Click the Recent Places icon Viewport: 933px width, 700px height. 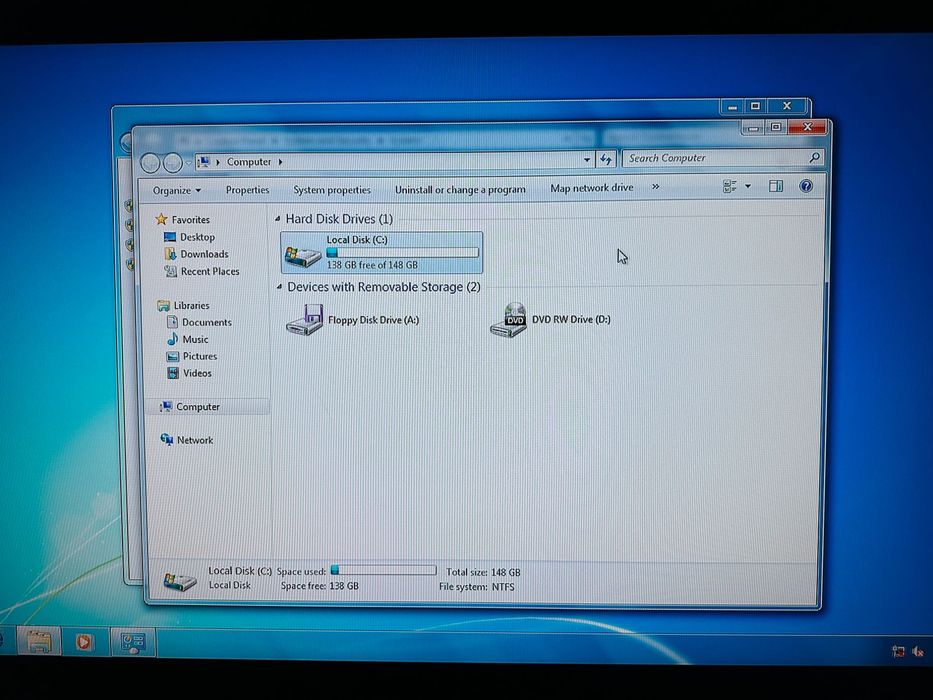(171, 271)
